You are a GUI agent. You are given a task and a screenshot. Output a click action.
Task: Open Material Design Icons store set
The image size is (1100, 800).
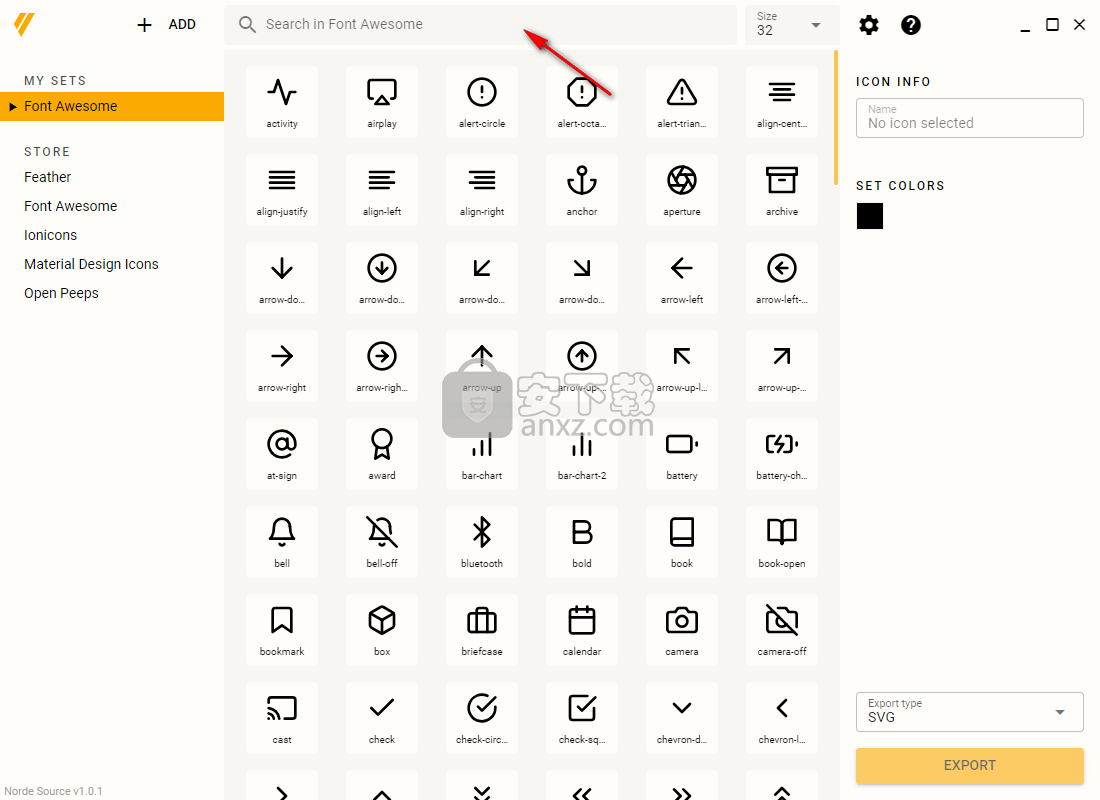point(91,264)
